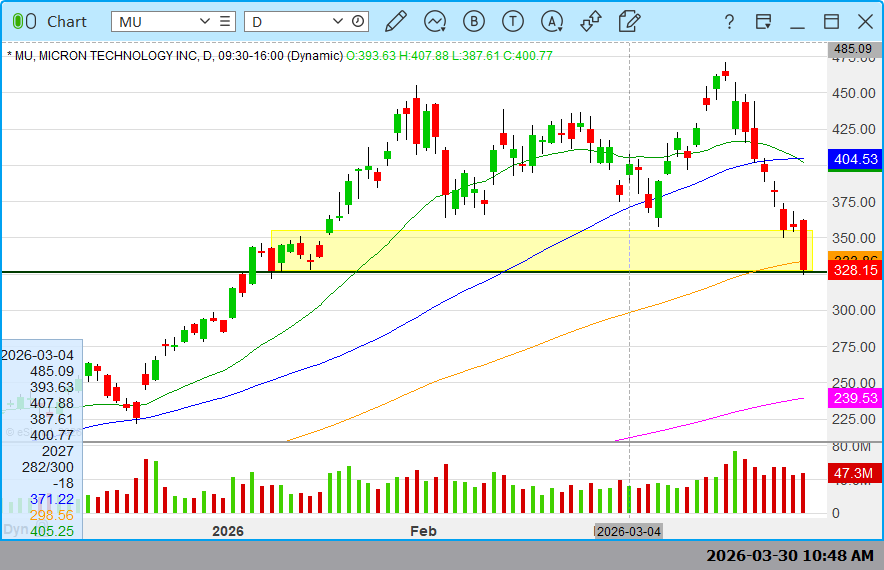The height and width of the screenshot is (570, 884).
Task: Click the green linking icon beside Chart
Action: [24, 21]
